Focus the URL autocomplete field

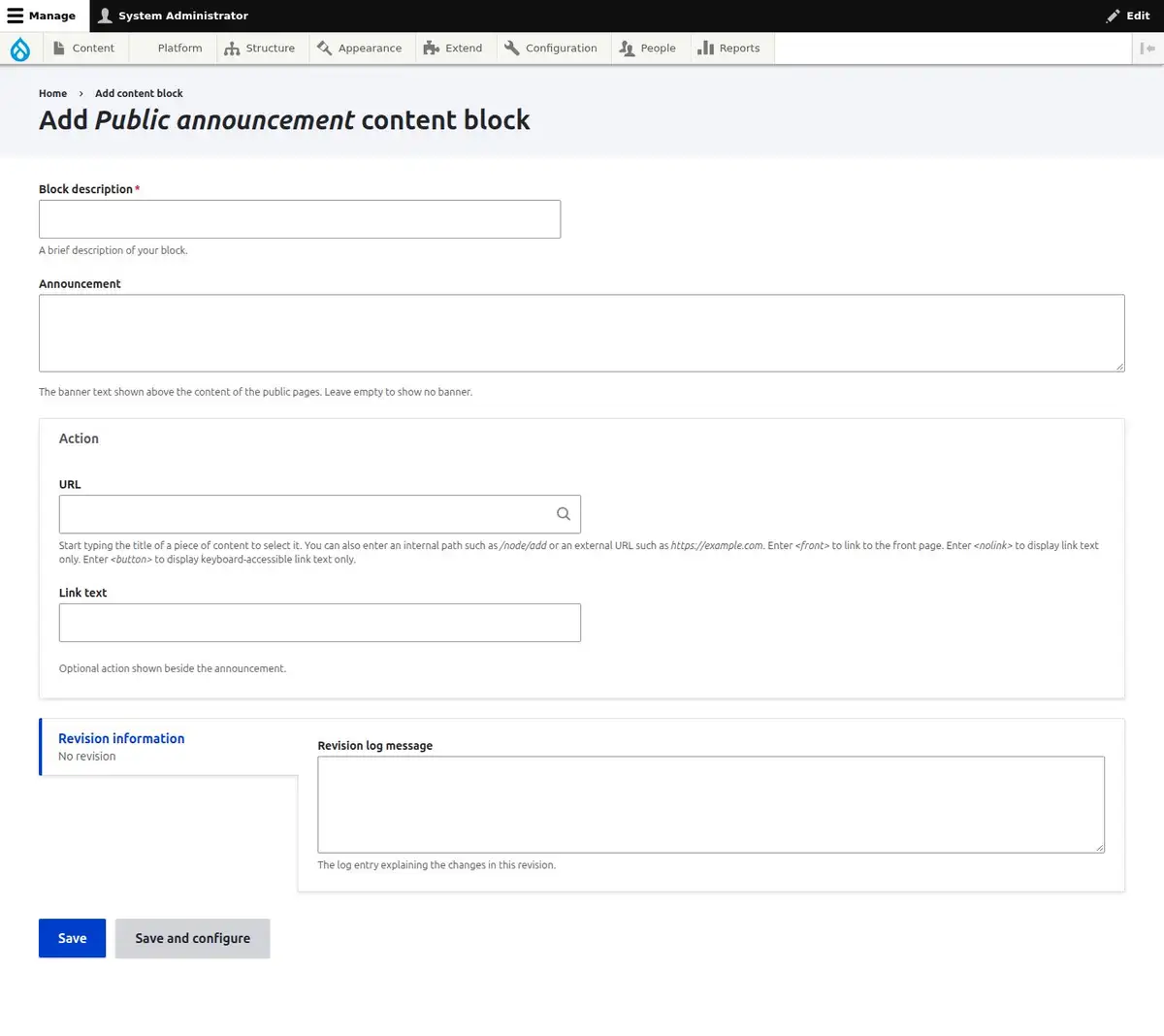pos(320,514)
